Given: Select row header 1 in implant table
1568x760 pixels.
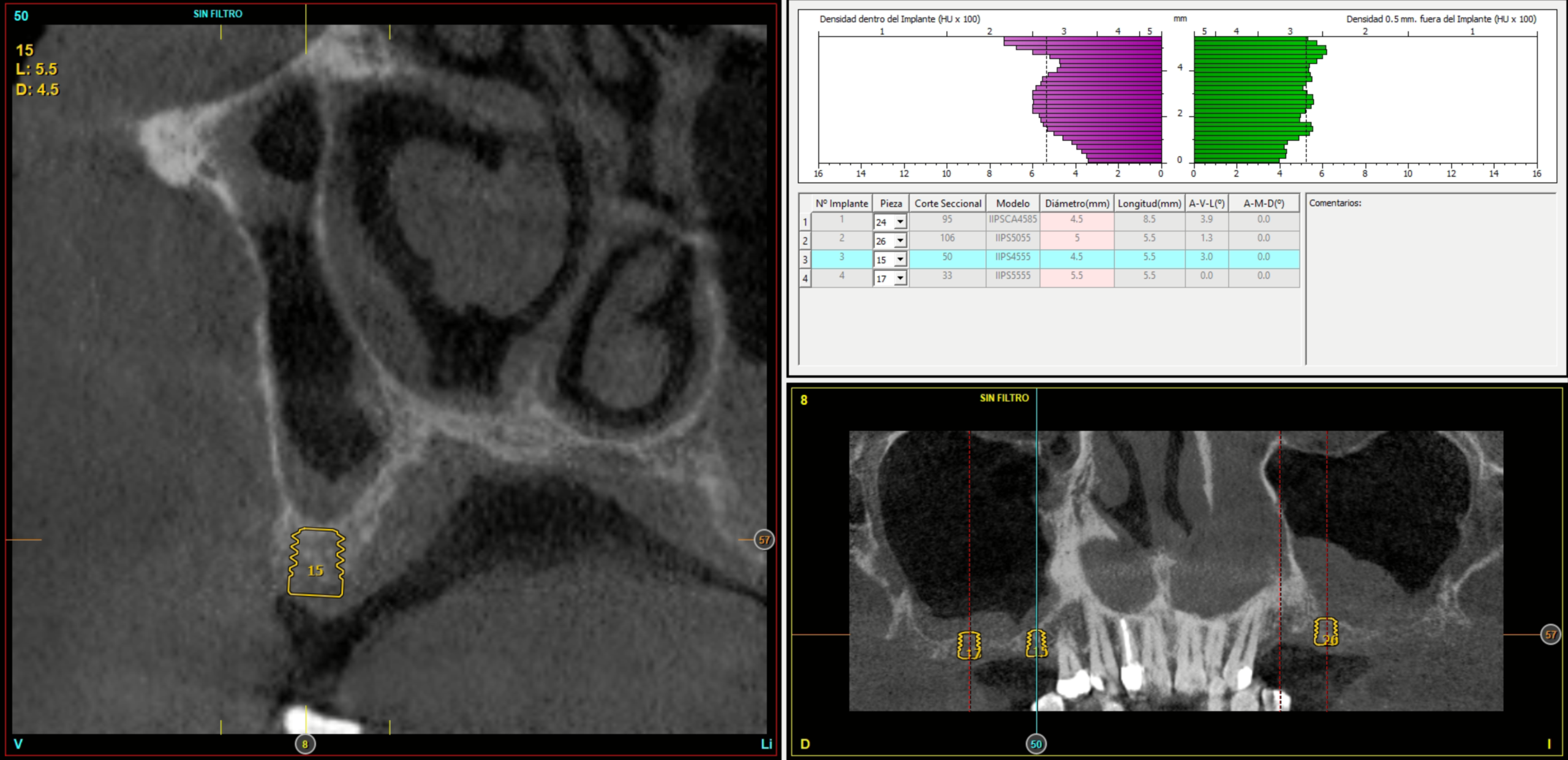Looking at the screenshot, I should (805, 222).
